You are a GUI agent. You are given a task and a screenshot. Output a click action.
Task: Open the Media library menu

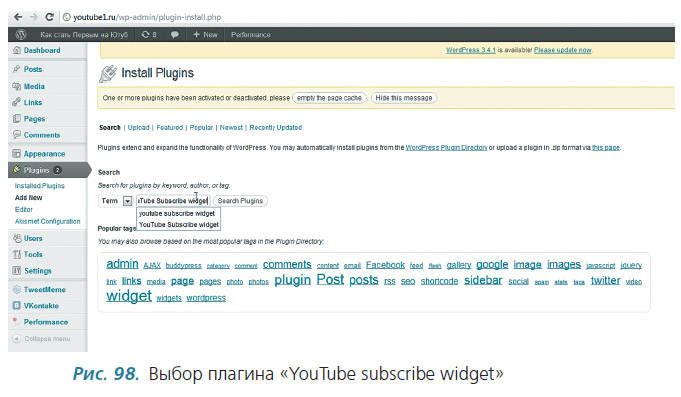[x=34, y=86]
